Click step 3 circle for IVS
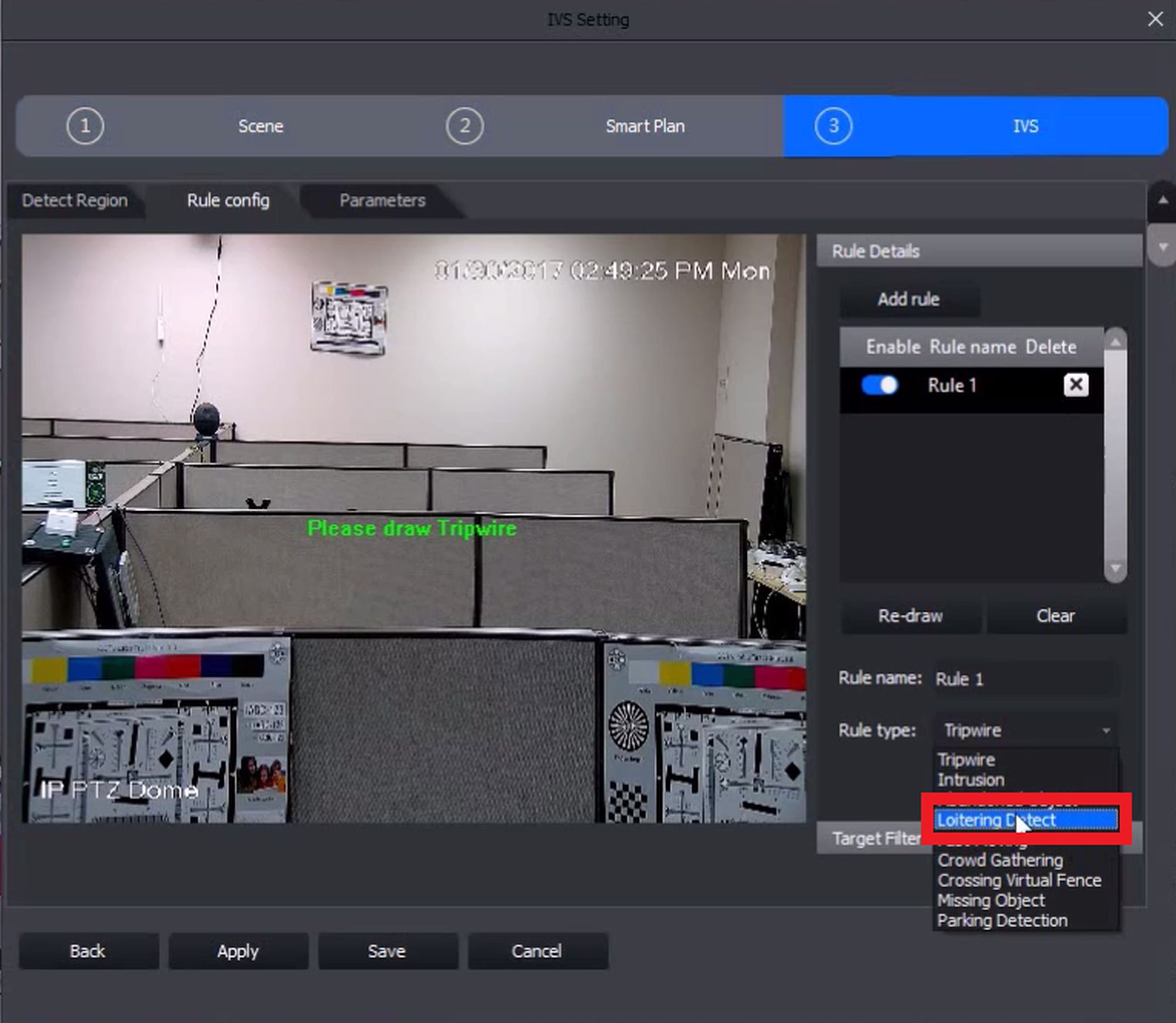1176x1023 pixels. [833, 126]
